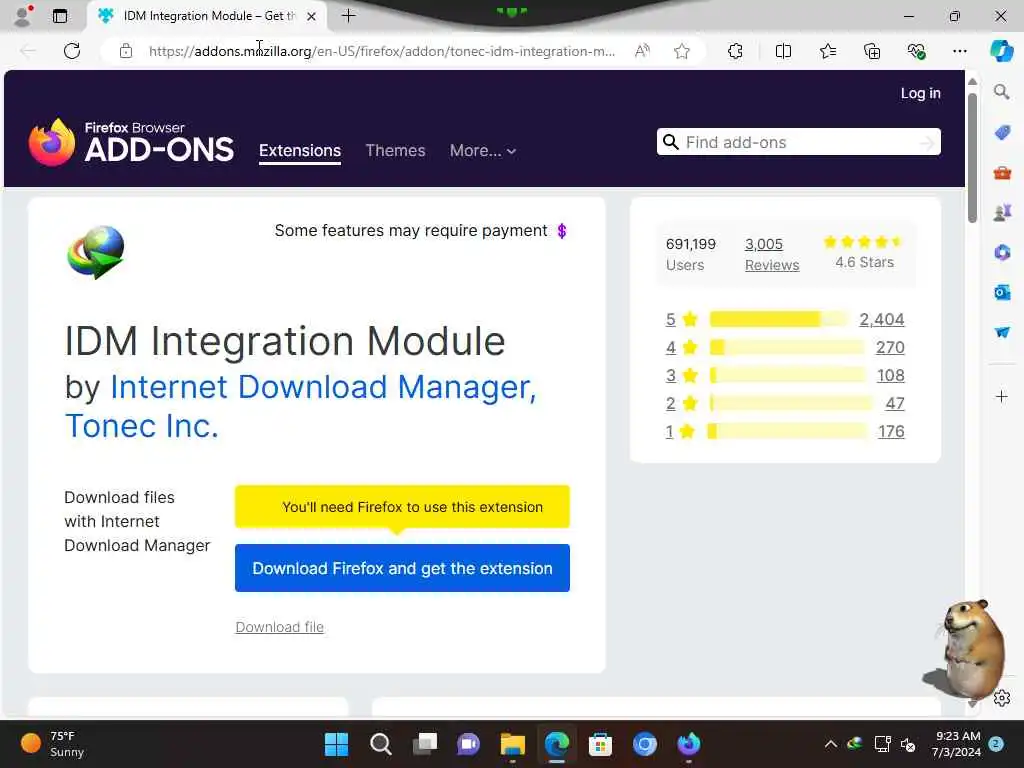Viewport: 1024px width, 768px height.
Task: Click the 4.6 Stars rating
Action: point(864,253)
